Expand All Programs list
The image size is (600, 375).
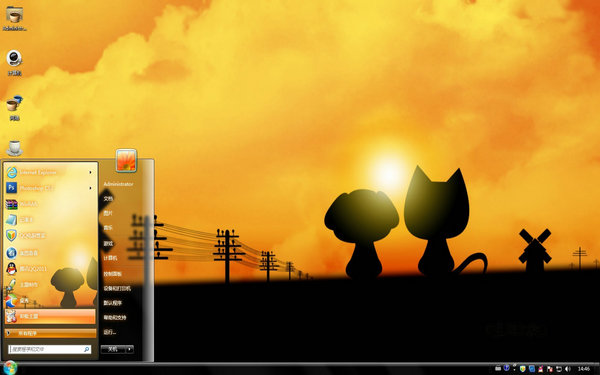coord(50,333)
